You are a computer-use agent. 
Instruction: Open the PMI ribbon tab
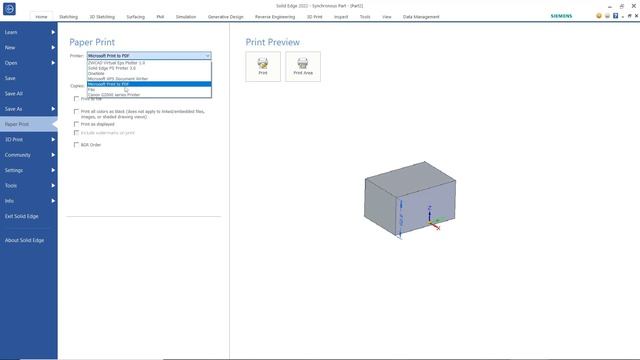click(x=160, y=17)
